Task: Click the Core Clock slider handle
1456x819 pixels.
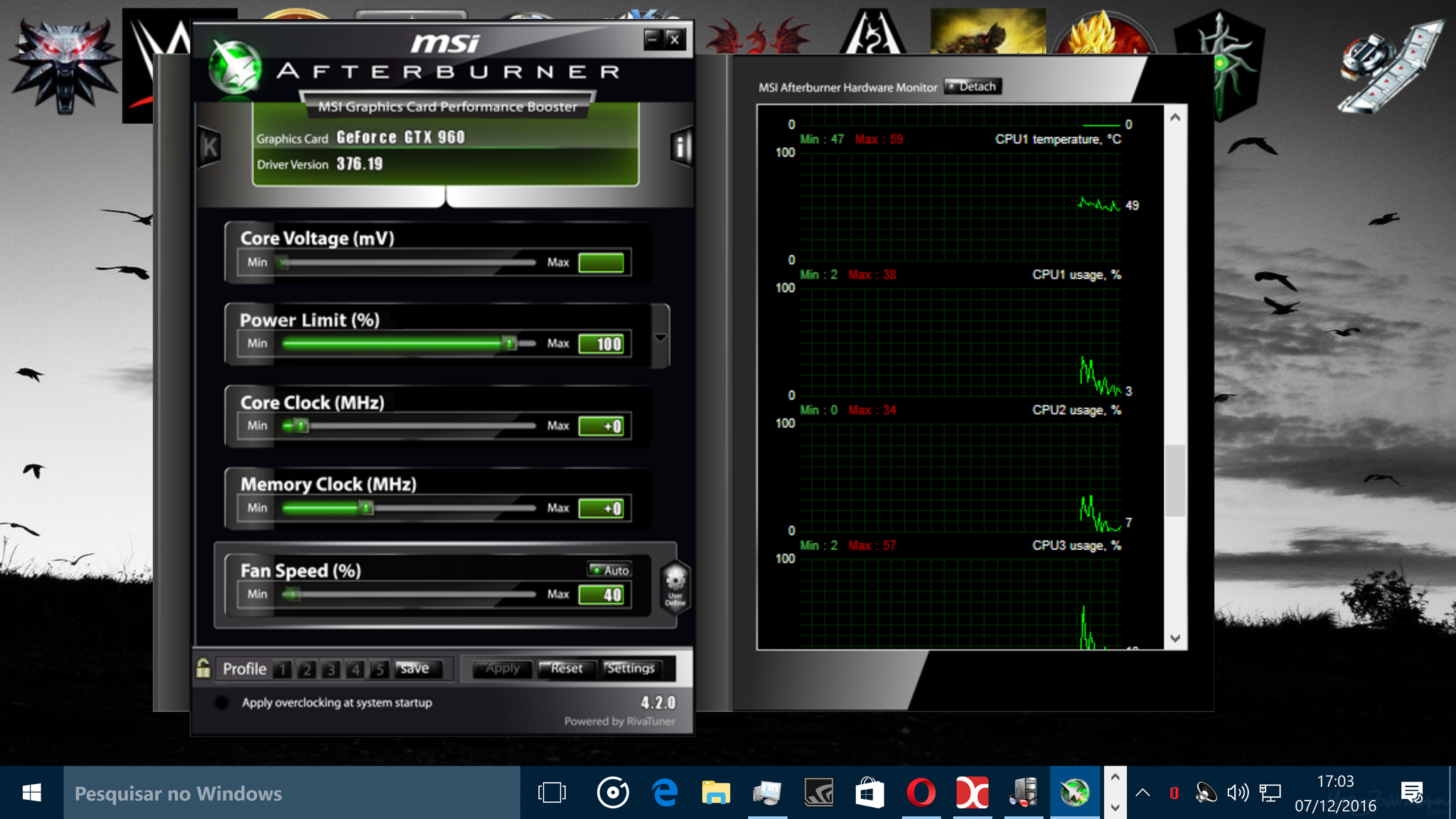Action: (x=301, y=426)
